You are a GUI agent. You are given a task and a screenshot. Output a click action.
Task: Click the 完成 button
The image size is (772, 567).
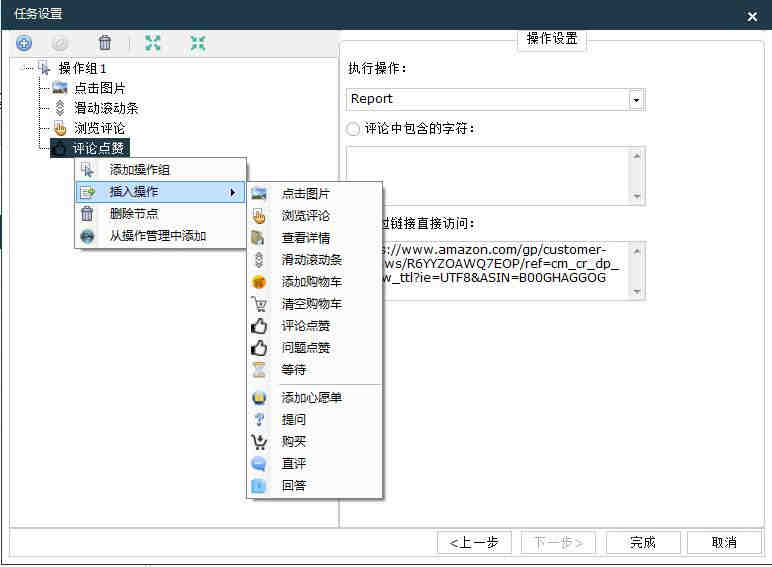tap(643, 542)
